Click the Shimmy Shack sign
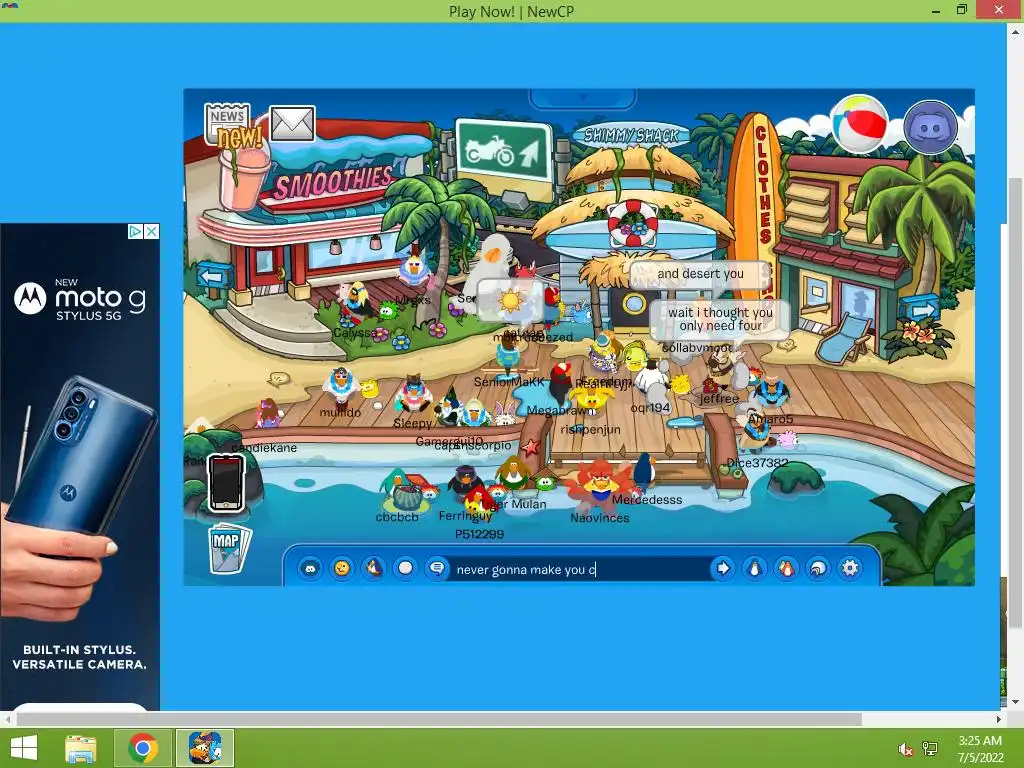 coord(631,135)
